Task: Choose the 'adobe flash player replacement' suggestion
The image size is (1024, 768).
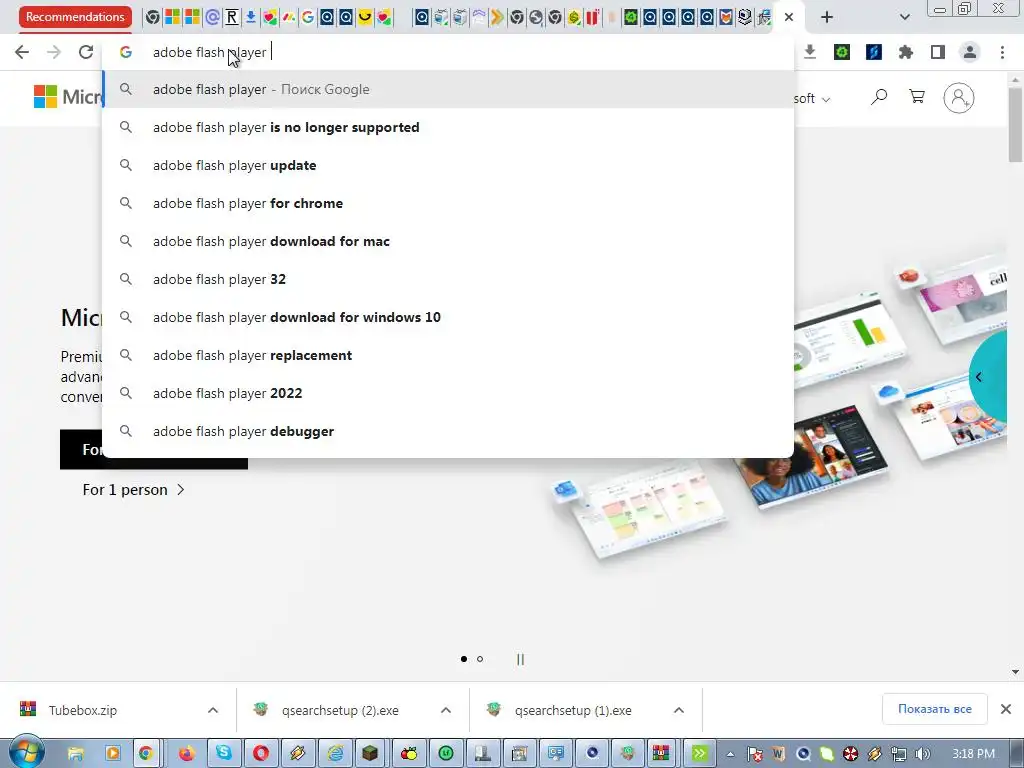Action: (x=448, y=355)
